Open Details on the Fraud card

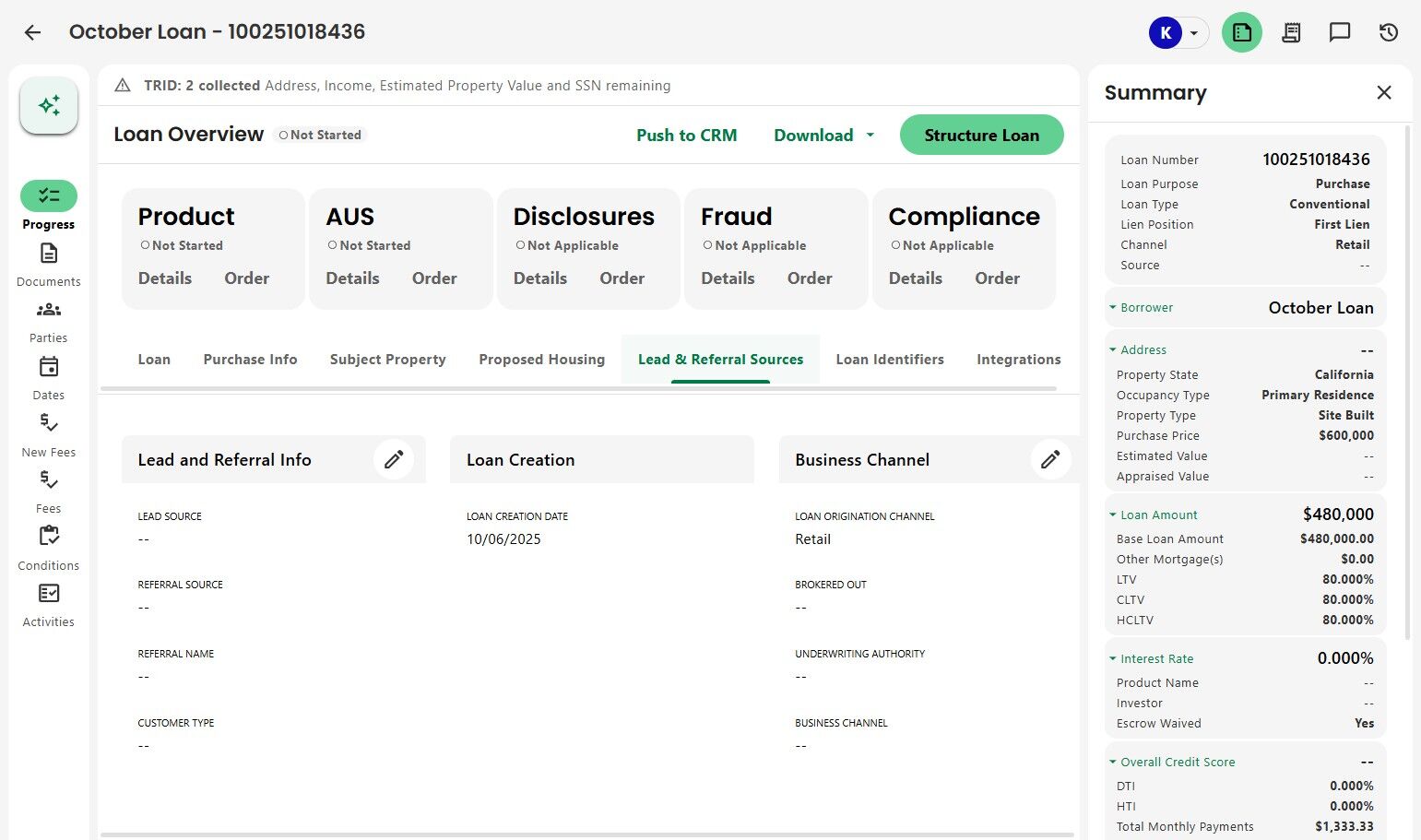(x=728, y=278)
